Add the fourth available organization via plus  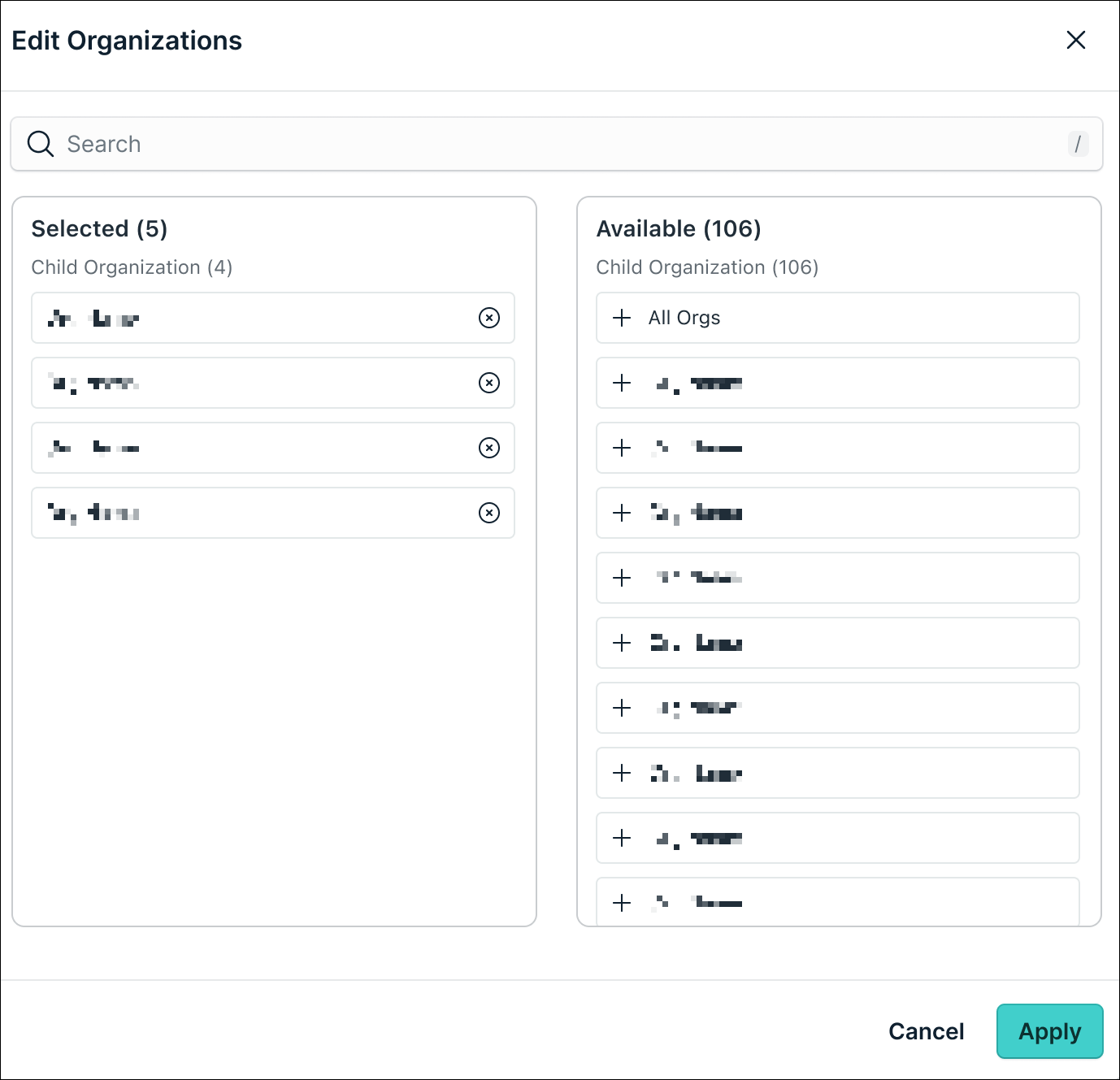click(x=622, y=513)
